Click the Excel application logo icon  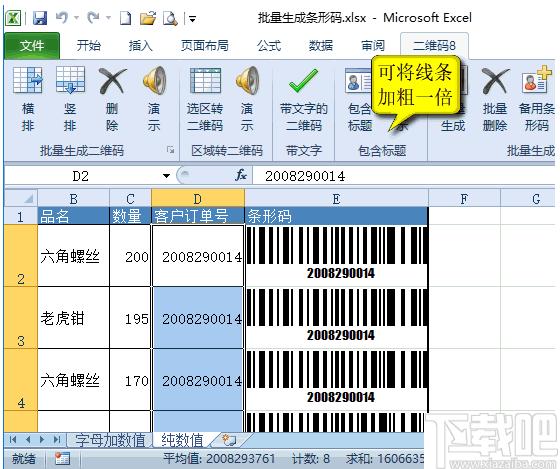pyautogui.click(x=13, y=18)
